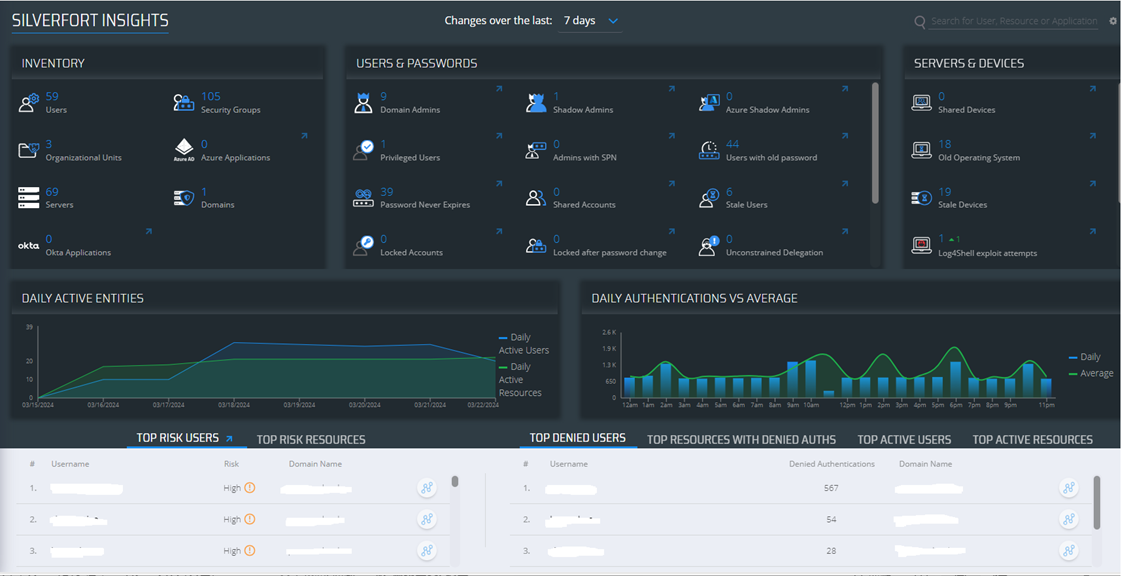Open the 7 days time range dropdown
Screen dimensions: 1146x576
pyautogui.click(x=591, y=21)
